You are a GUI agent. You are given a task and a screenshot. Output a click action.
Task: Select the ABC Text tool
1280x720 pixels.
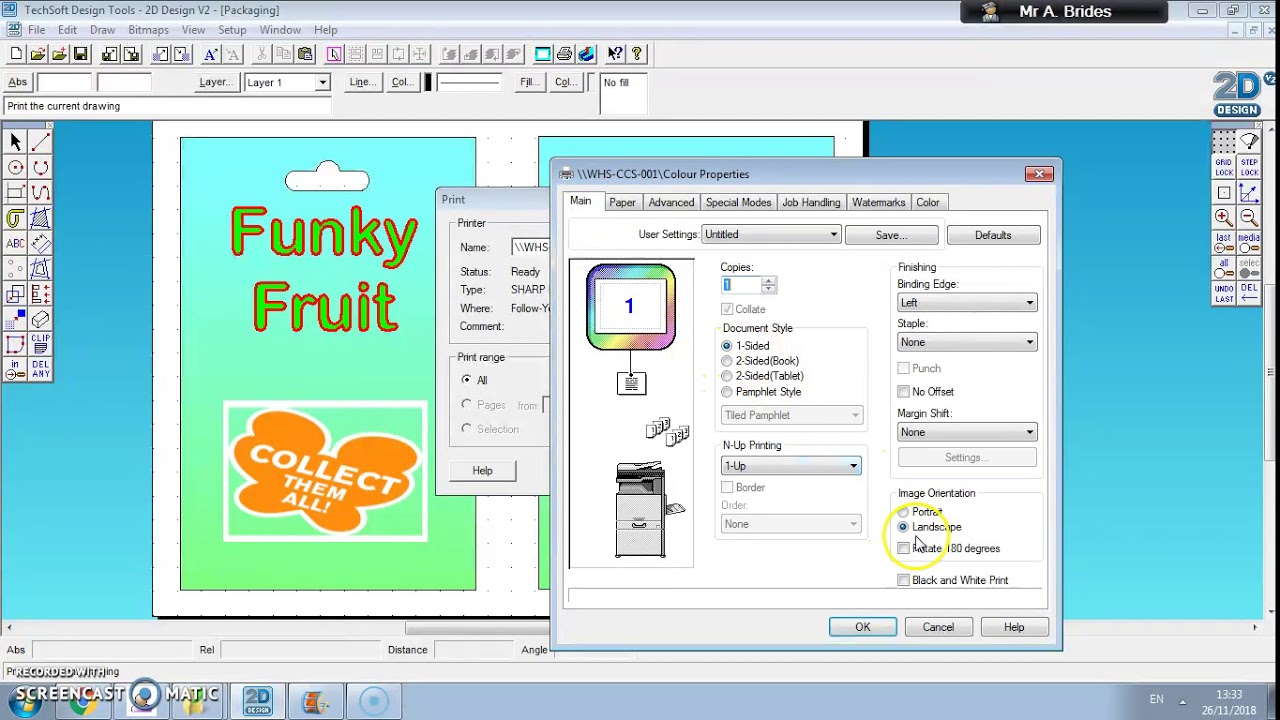point(15,243)
